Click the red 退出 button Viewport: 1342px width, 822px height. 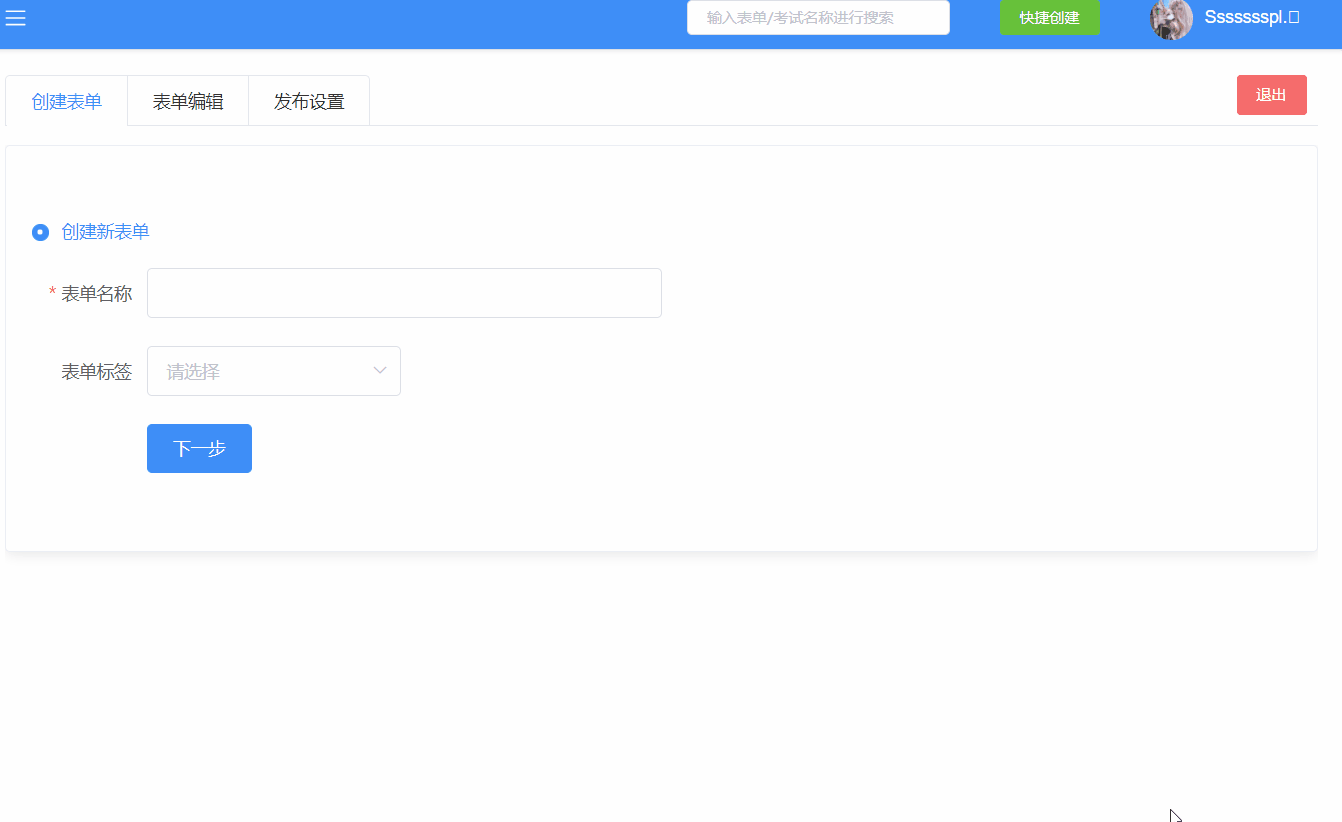coord(1272,95)
